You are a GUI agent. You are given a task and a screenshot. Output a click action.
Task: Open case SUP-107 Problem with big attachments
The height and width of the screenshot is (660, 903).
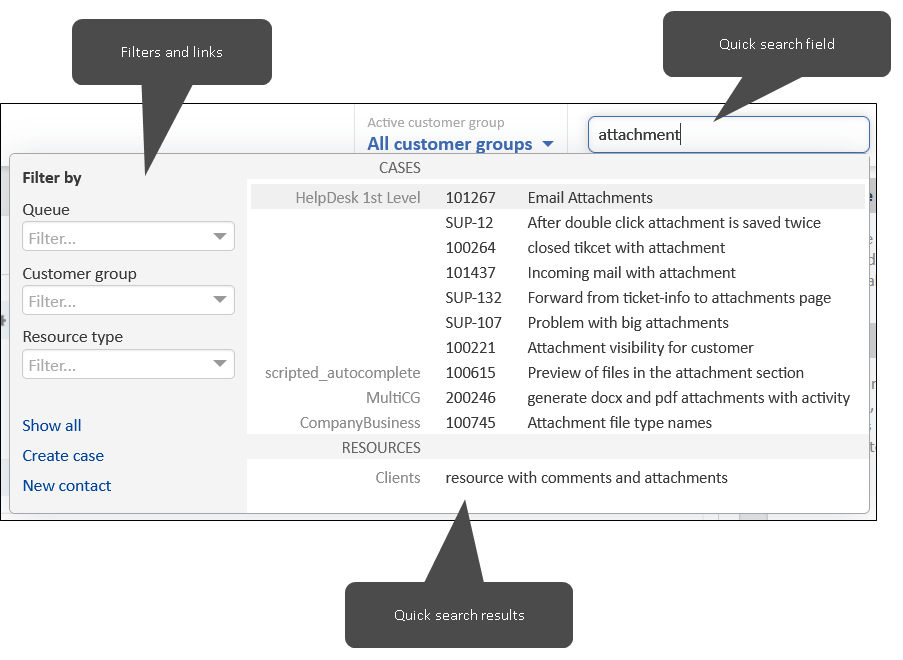coord(627,323)
